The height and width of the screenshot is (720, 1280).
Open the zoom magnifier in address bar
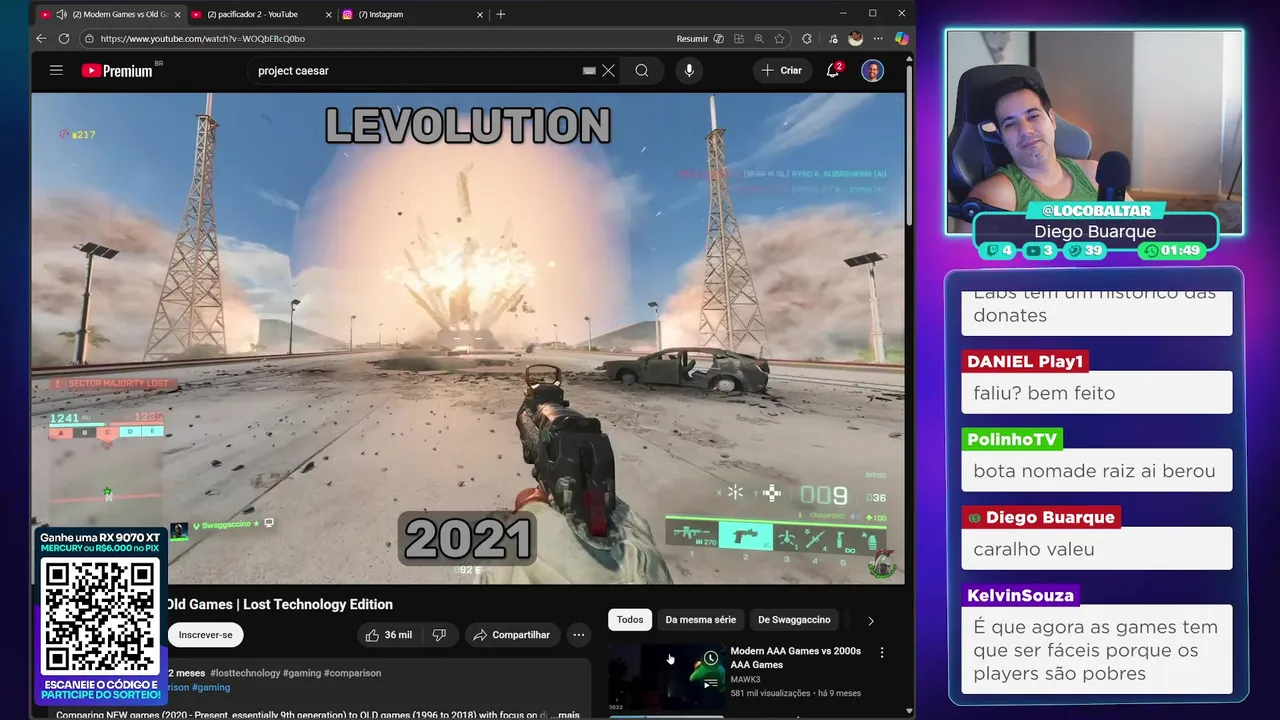(759, 39)
